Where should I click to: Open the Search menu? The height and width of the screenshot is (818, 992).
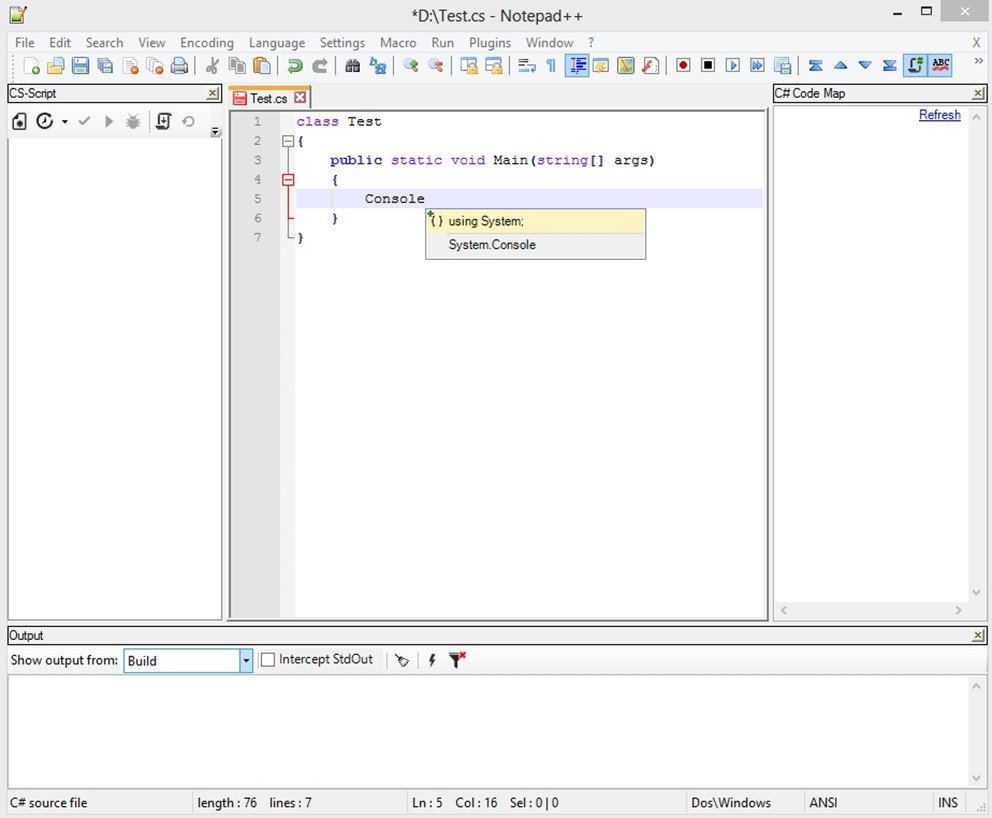(x=104, y=42)
